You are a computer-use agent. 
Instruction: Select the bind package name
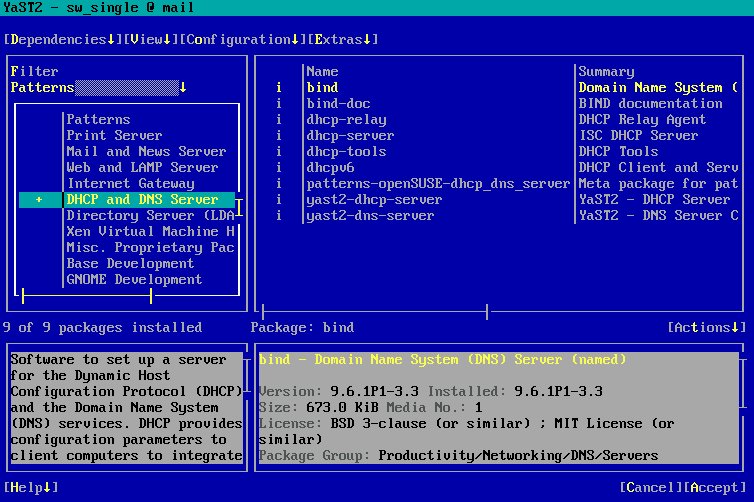click(322, 88)
